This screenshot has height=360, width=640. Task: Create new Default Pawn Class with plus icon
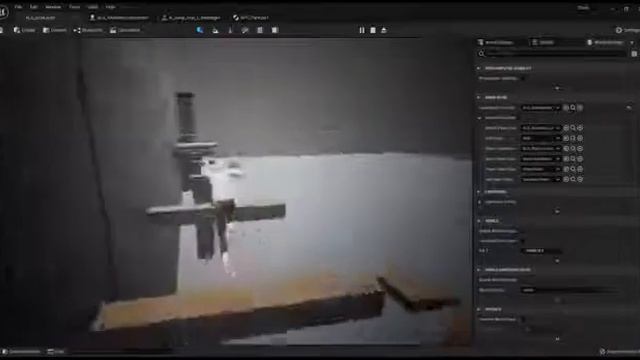pos(580,128)
